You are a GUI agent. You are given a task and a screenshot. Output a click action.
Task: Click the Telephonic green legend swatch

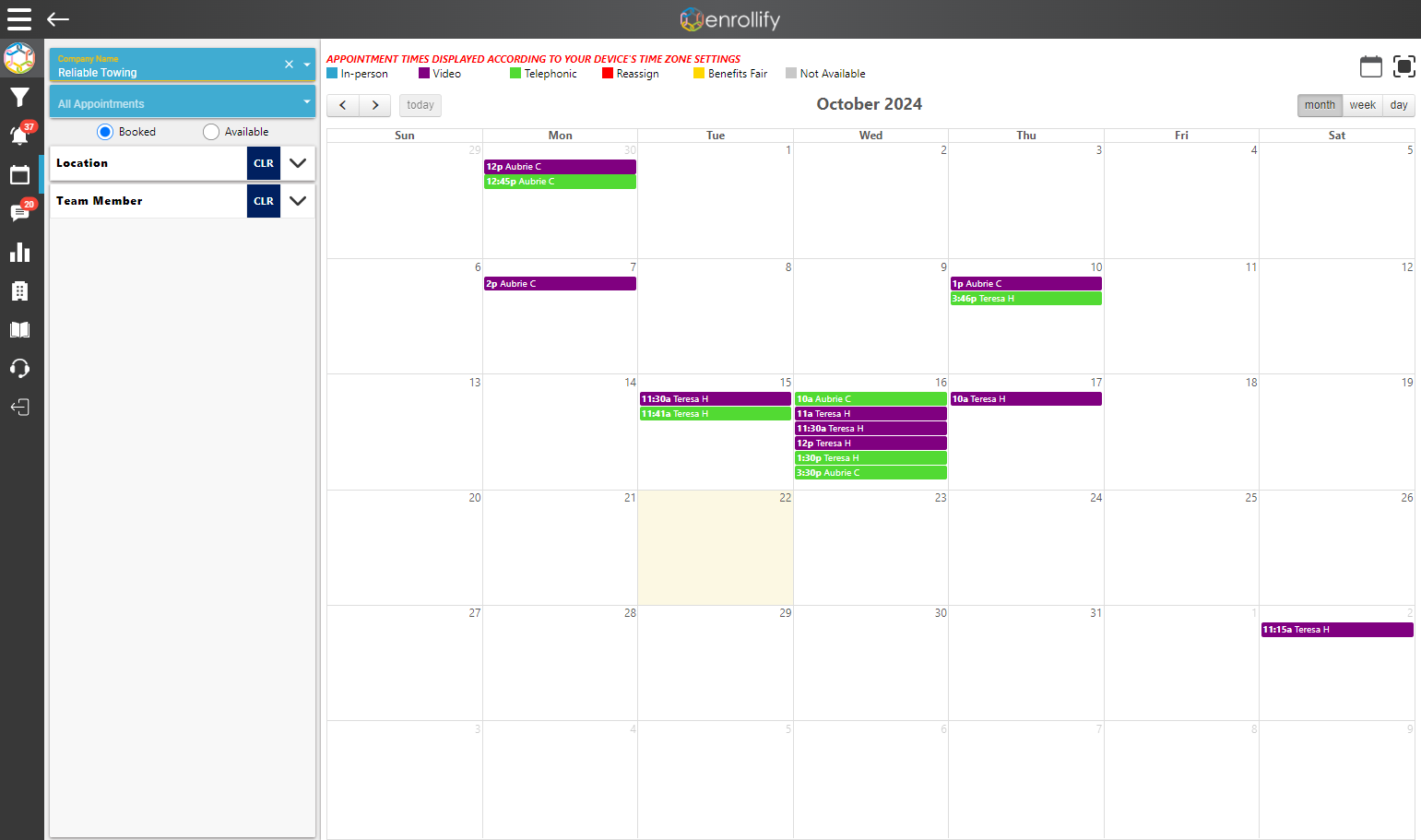[515, 73]
